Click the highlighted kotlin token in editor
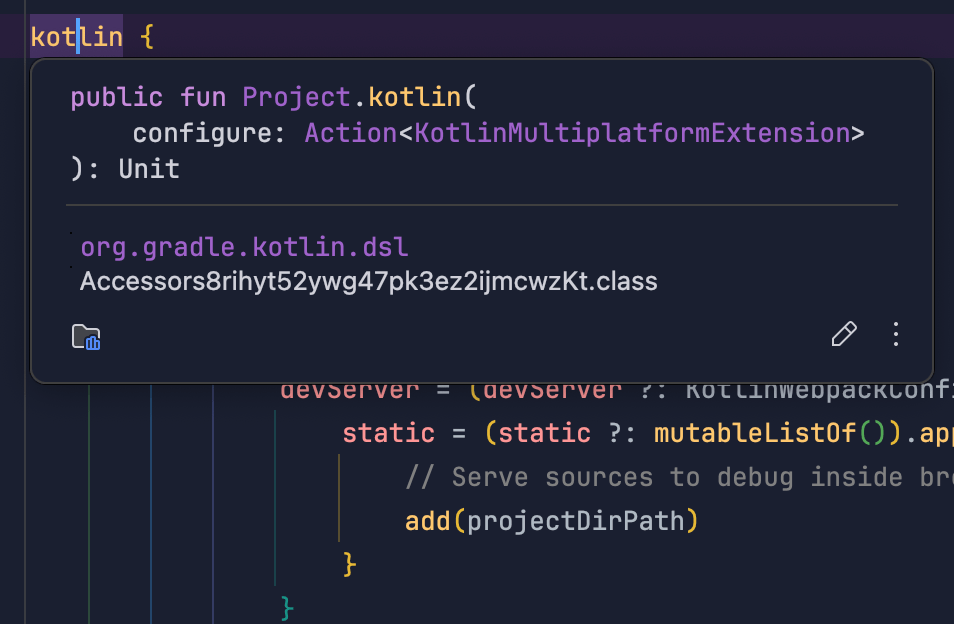This screenshot has height=624, width=954. pos(75,36)
